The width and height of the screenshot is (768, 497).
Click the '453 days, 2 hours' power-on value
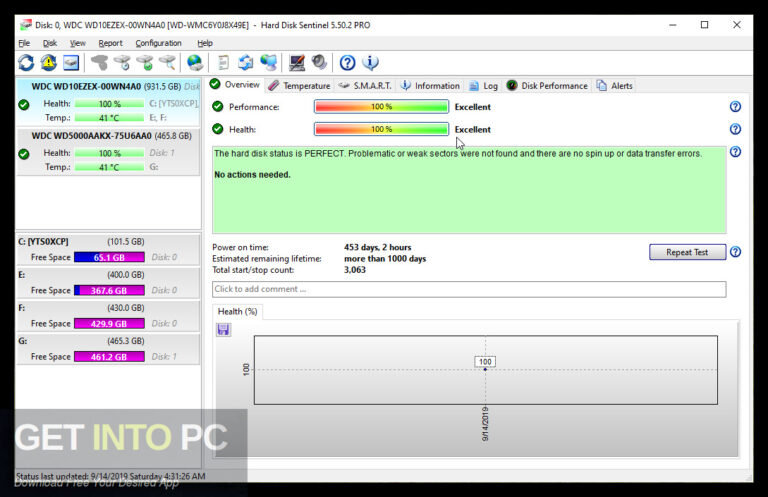point(378,247)
